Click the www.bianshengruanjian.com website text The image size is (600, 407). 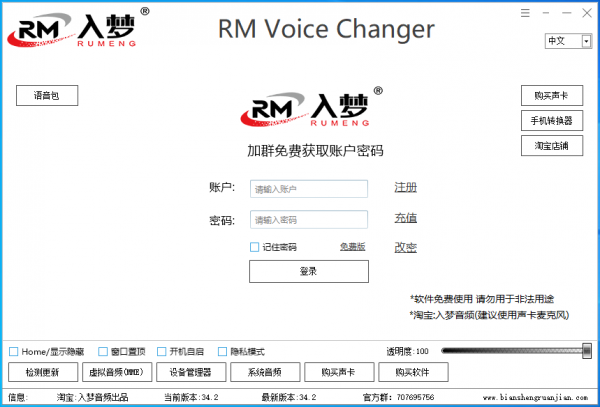coord(535,398)
